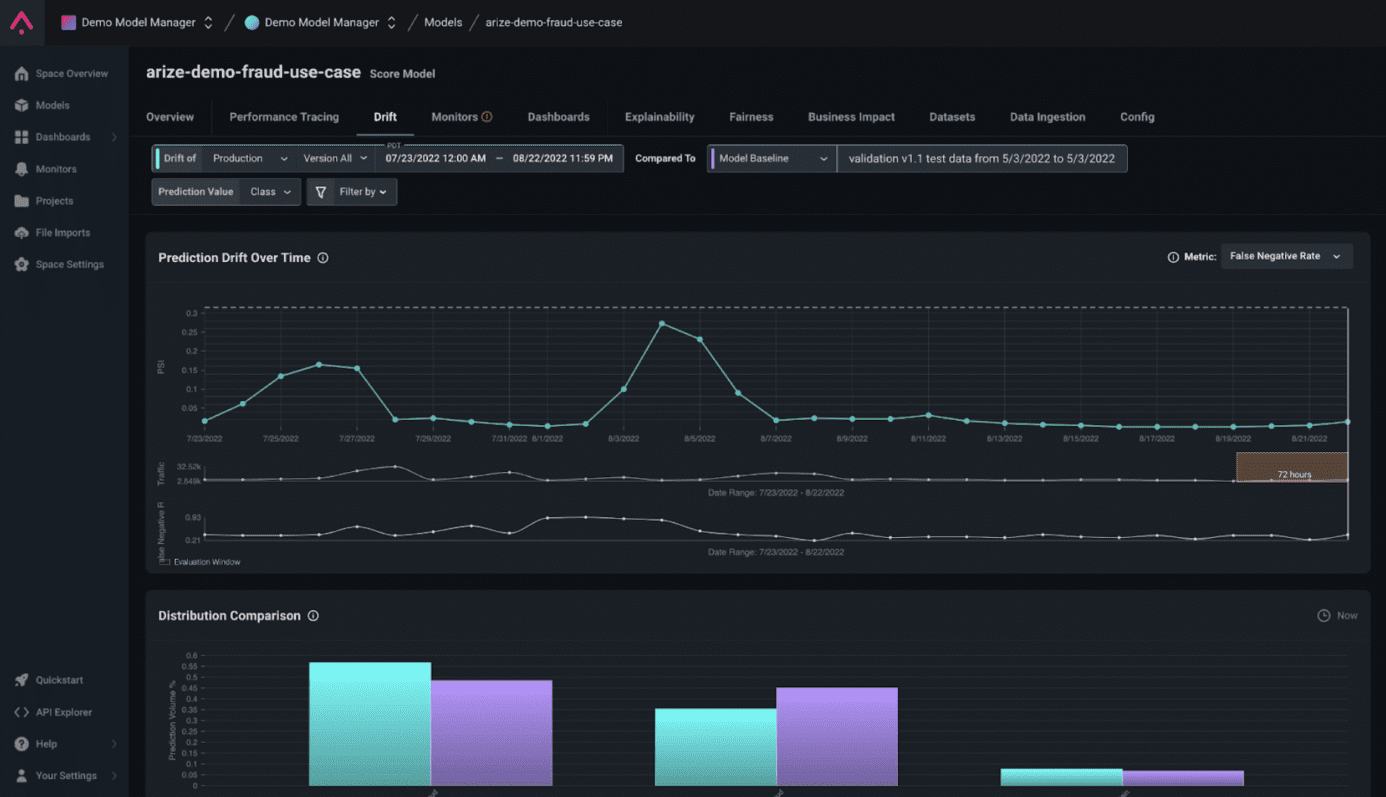Open the Prediction Drift Over Time info tooltip

pos(322,257)
